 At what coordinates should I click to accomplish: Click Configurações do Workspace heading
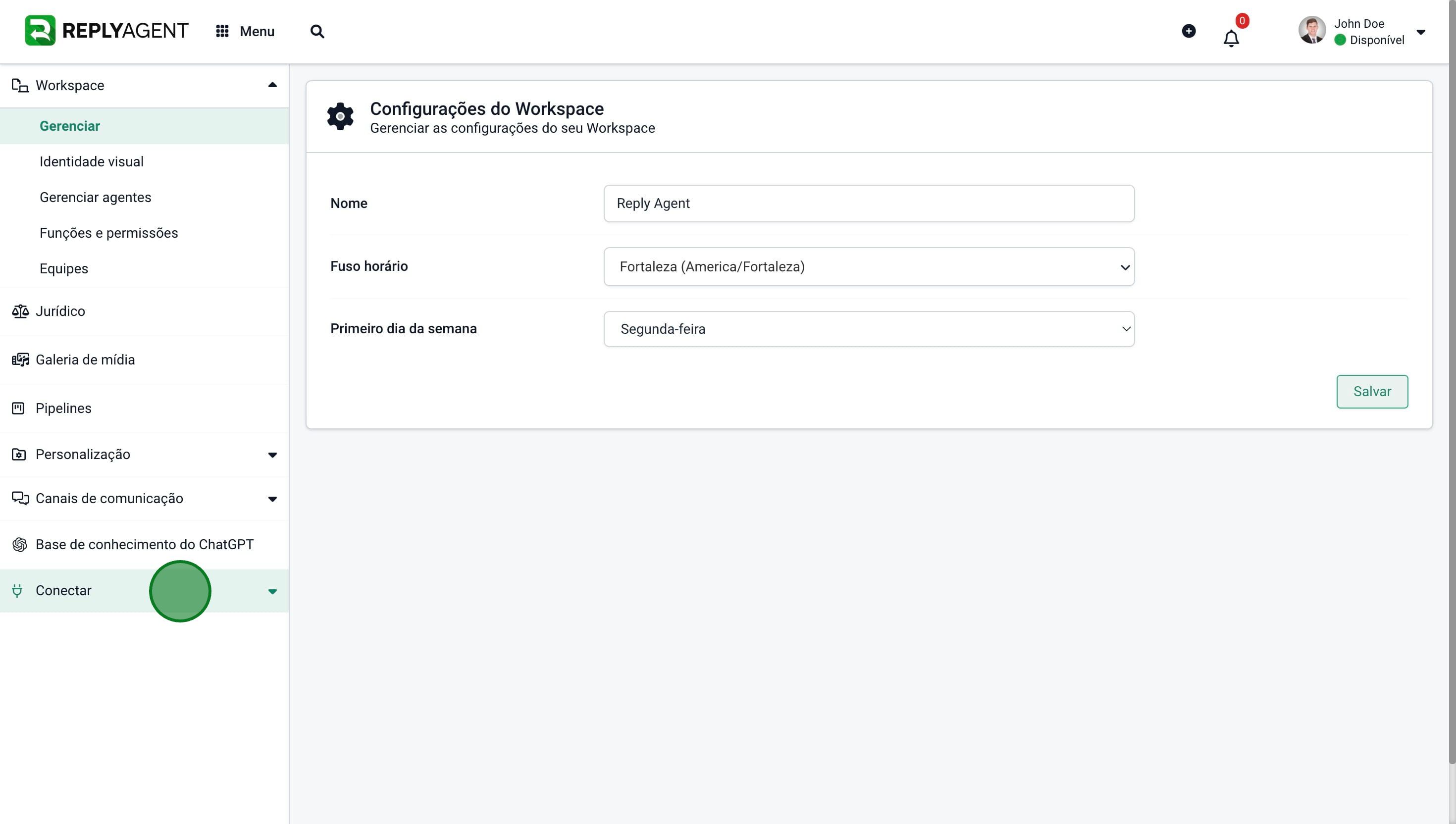point(487,108)
